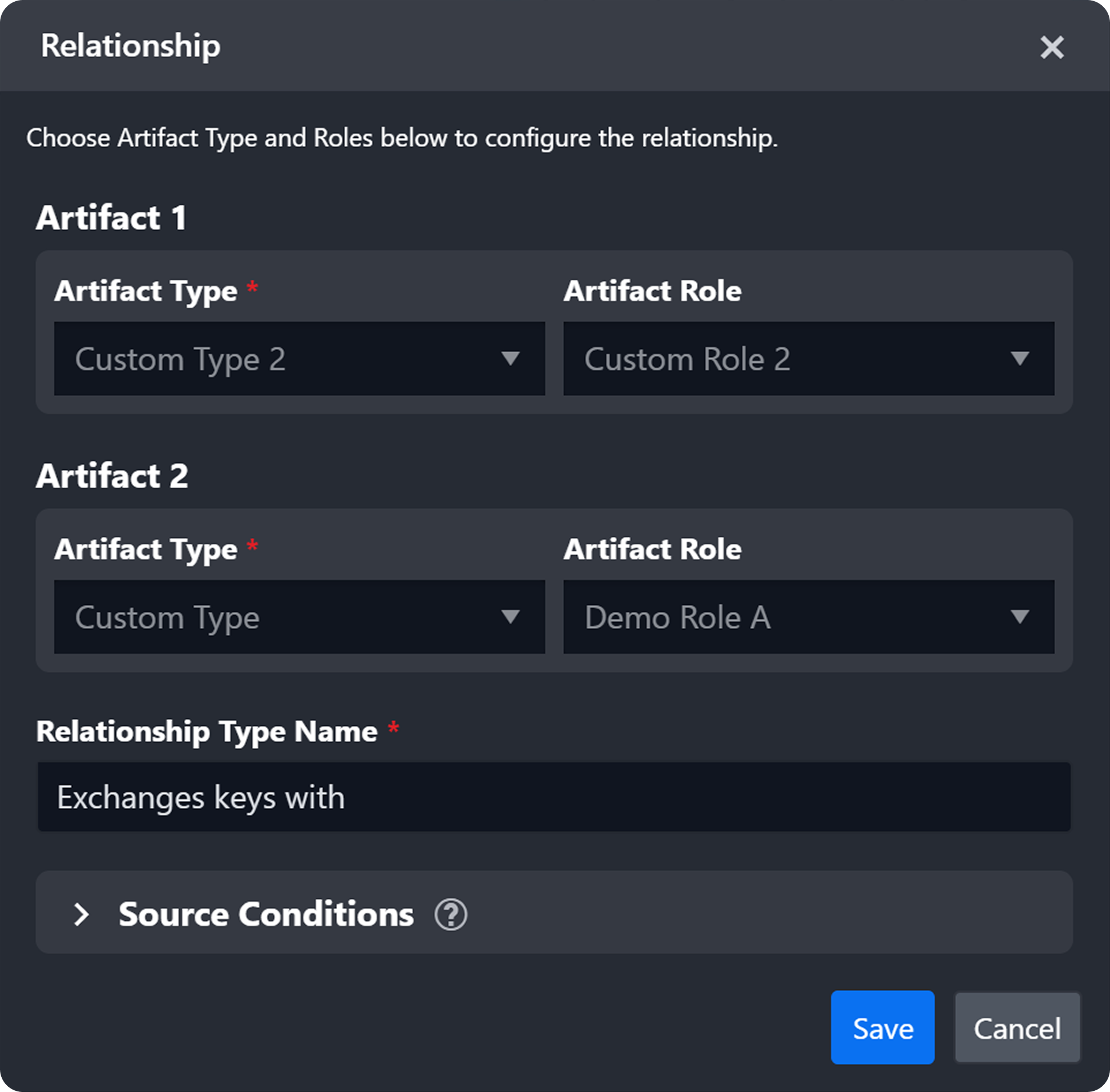Click the Artifact Role label under Artifact 1

pyautogui.click(x=652, y=291)
